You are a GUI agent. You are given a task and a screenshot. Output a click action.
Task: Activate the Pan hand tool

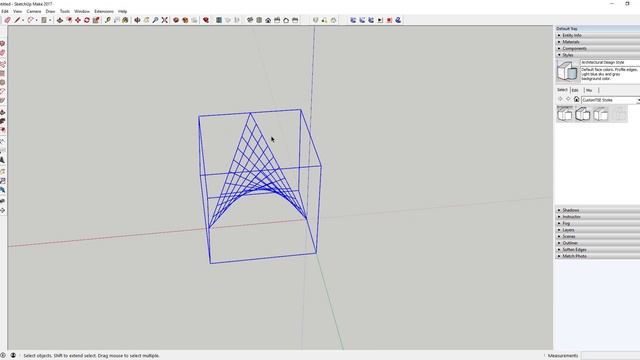146,20
